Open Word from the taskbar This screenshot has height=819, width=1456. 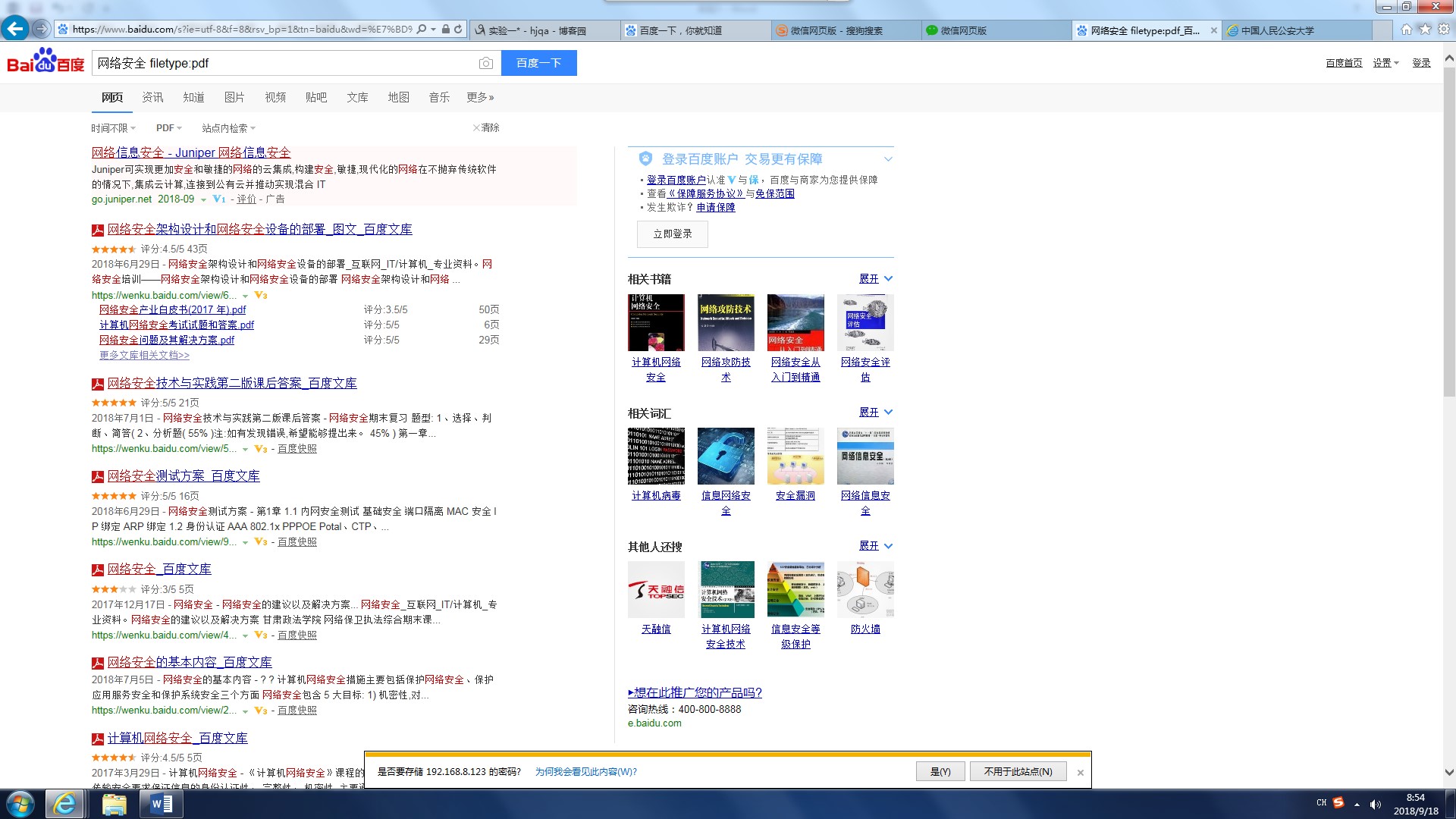coord(162,804)
